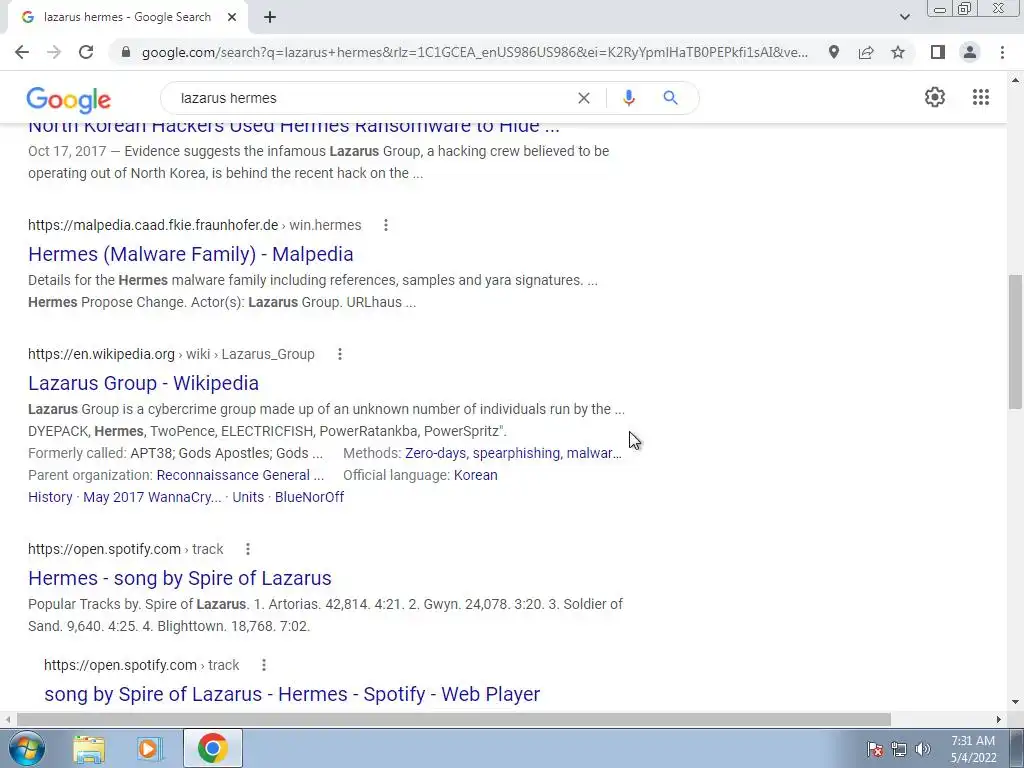This screenshot has height=768, width=1024.
Task: Select the lazarus hermes Google Search tab
Action: (127, 17)
